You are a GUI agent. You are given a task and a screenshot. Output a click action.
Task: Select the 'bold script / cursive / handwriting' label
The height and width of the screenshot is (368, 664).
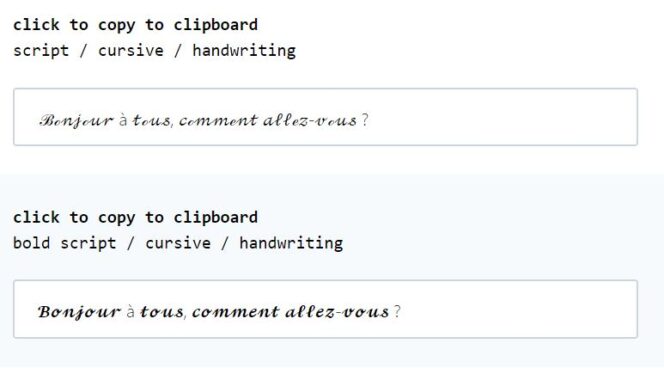click(178, 243)
